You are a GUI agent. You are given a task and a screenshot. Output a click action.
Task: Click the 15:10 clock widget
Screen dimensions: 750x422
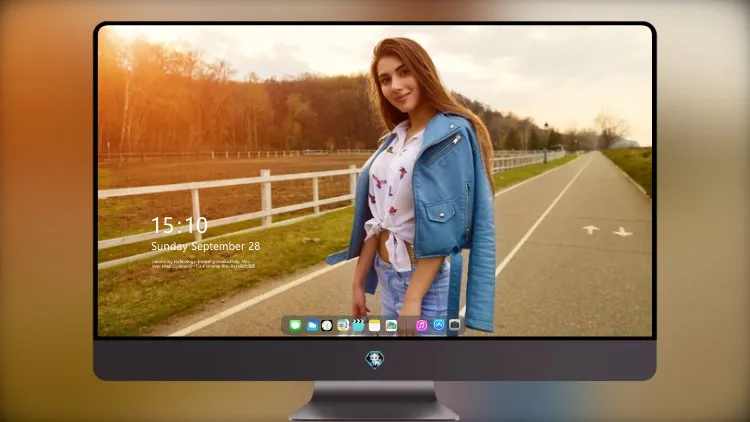coord(179,225)
